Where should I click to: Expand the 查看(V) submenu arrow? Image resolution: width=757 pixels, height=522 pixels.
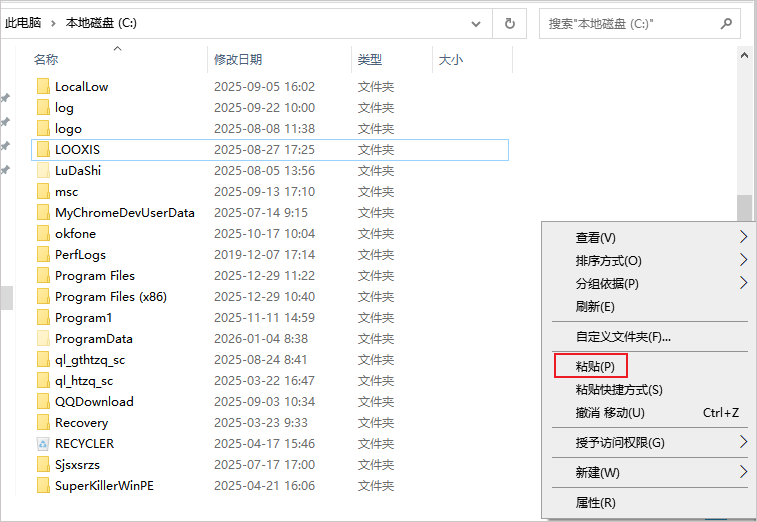point(743,237)
